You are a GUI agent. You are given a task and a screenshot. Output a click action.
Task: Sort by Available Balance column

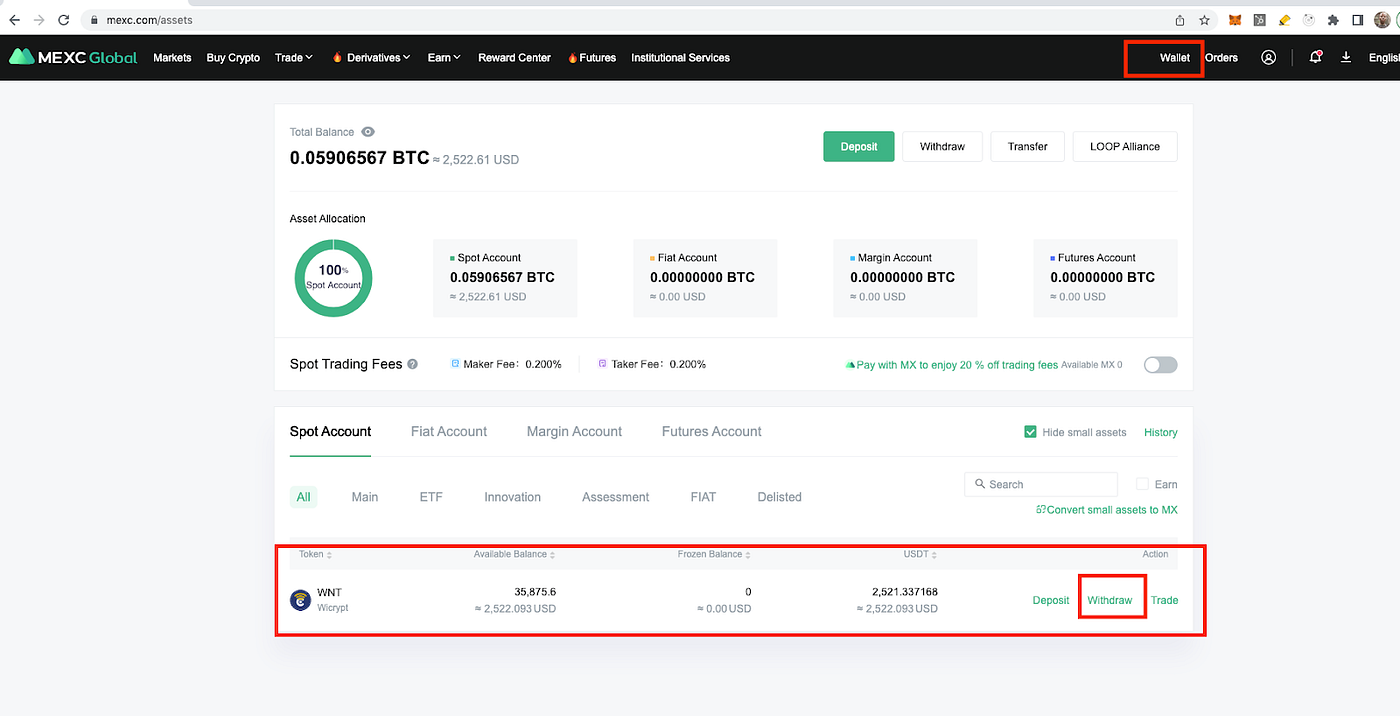(514, 554)
